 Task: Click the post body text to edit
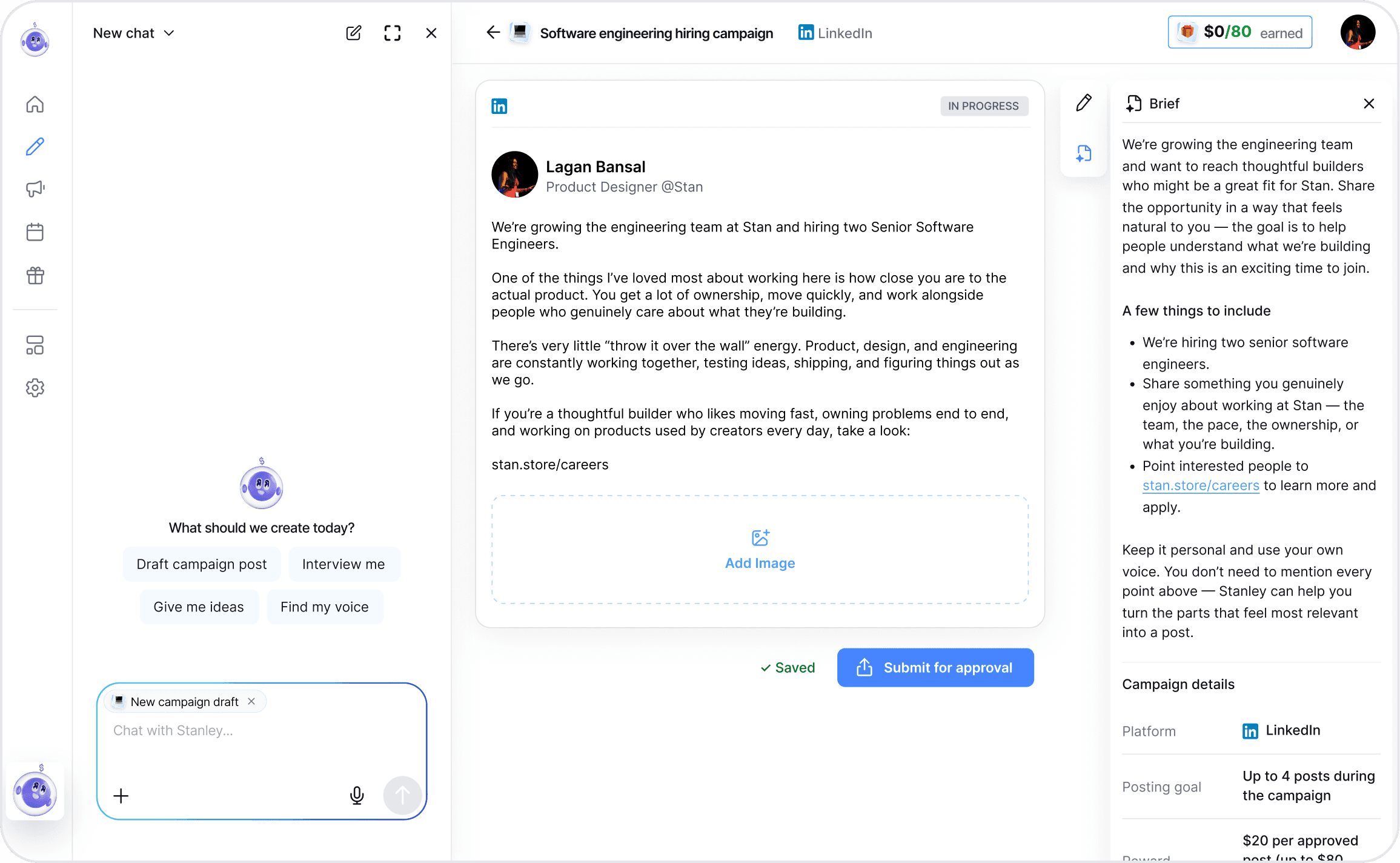pyautogui.click(x=755, y=345)
